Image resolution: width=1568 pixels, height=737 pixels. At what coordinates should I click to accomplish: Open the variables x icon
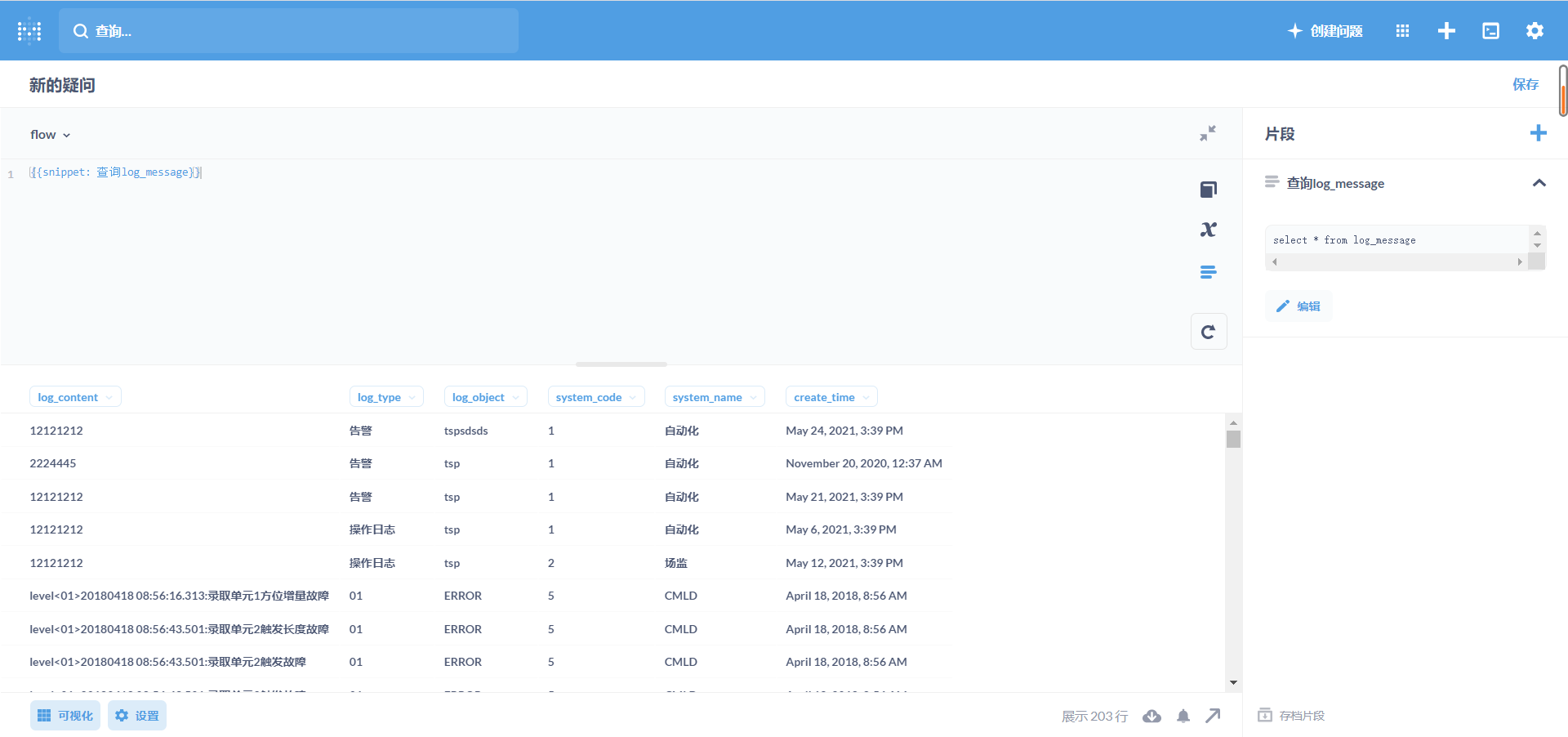pyautogui.click(x=1209, y=230)
